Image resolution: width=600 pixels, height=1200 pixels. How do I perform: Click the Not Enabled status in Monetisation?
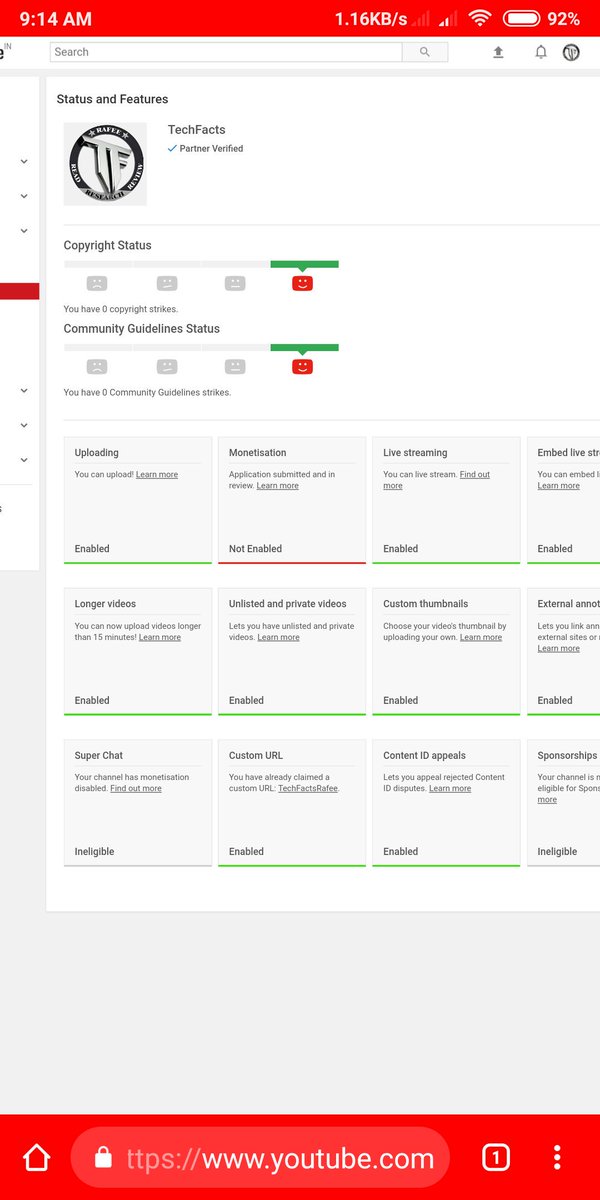click(255, 549)
